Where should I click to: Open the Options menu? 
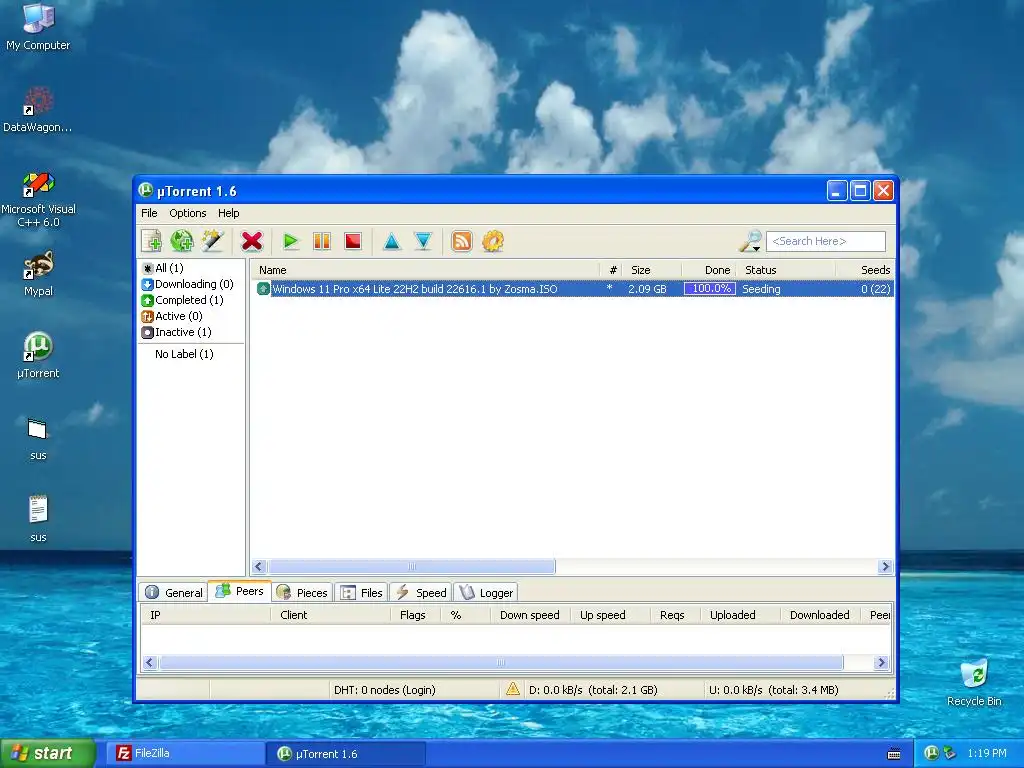pos(187,213)
